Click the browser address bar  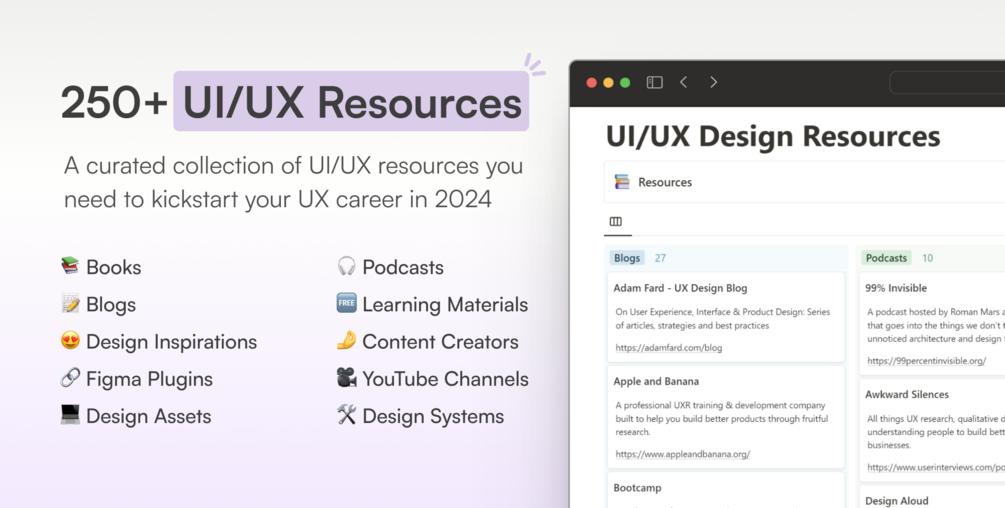coord(947,83)
